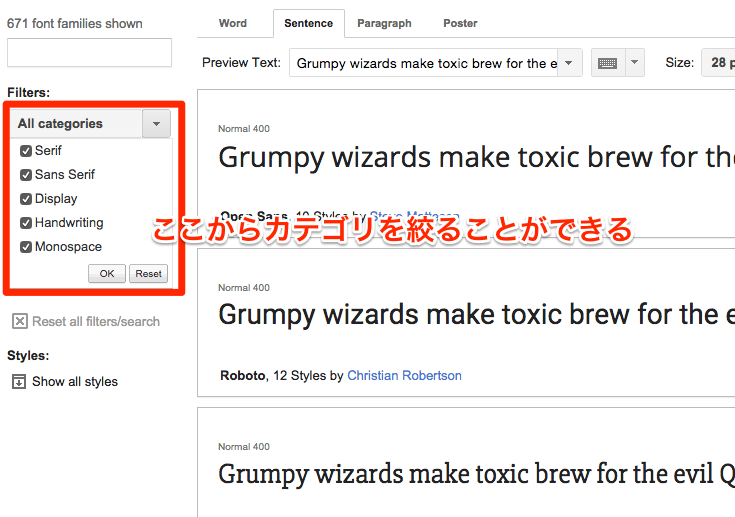Open the Poster tab
Screen dimensions: 735x517
tap(460, 23)
